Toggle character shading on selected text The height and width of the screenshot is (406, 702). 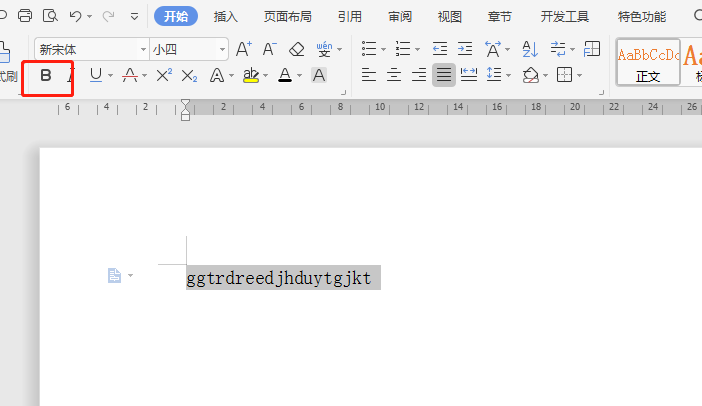(x=319, y=75)
